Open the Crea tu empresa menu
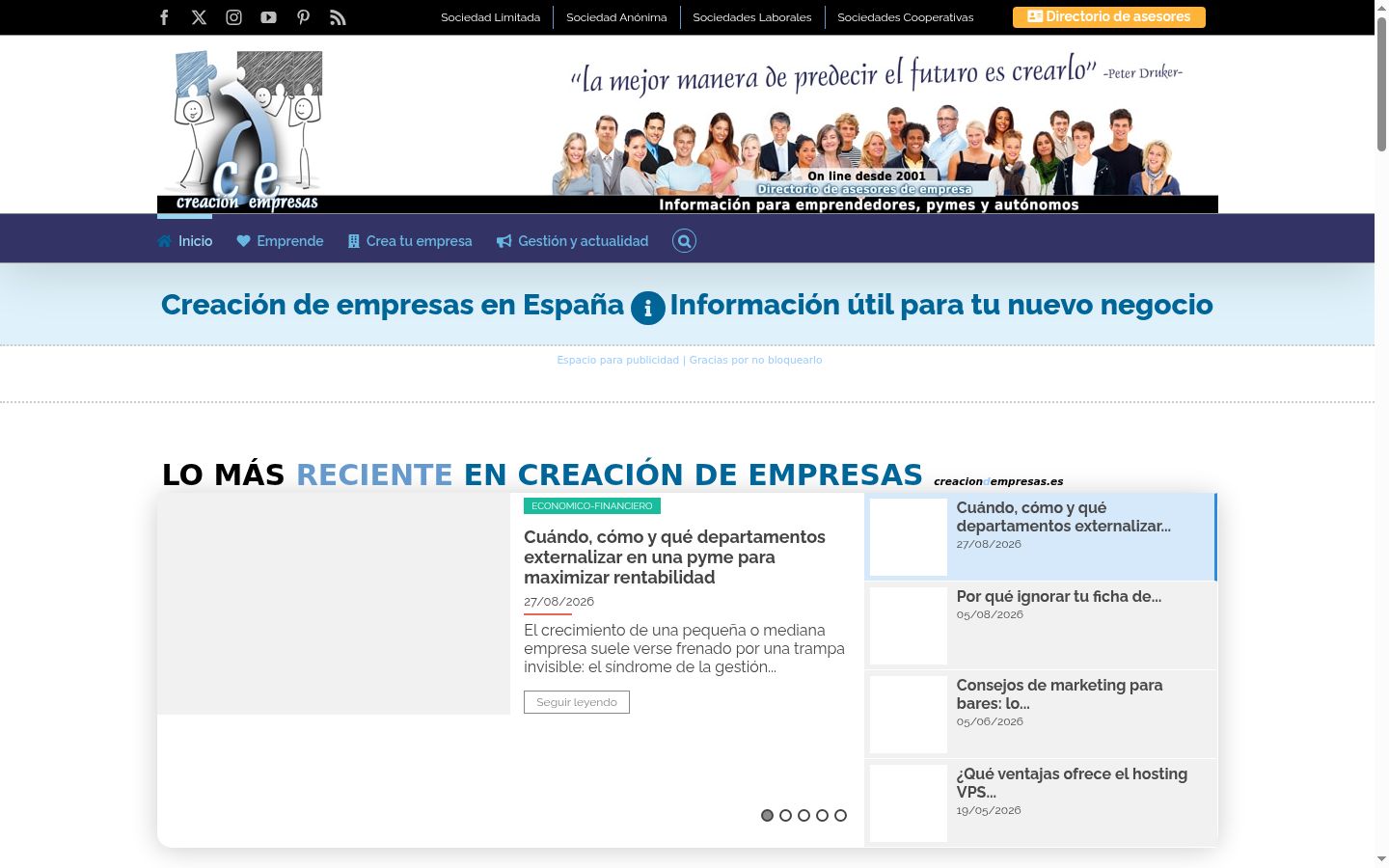Image resolution: width=1389 pixels, height=868 pixels. [410, 241]
